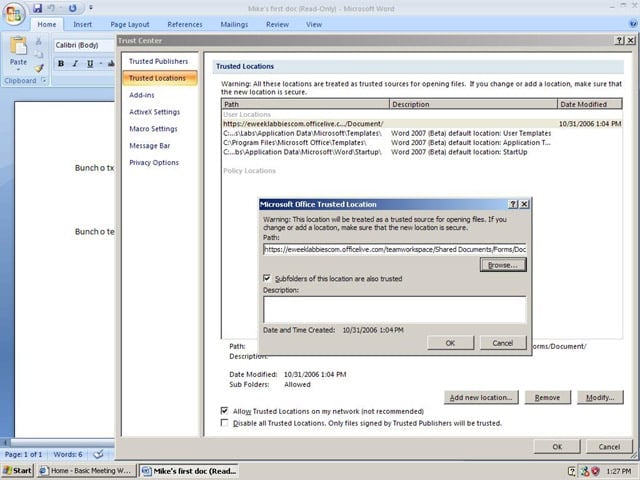The image size is (640, 480).
Task: Select the Format Painter brush icon
Action: [x=39, y=68]
